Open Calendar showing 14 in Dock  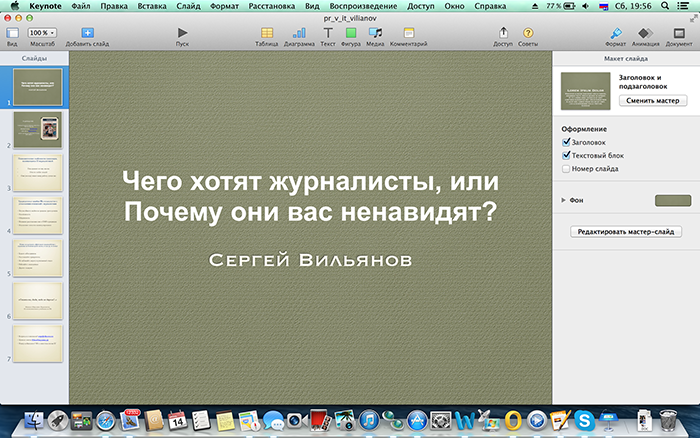coord(177,421)
